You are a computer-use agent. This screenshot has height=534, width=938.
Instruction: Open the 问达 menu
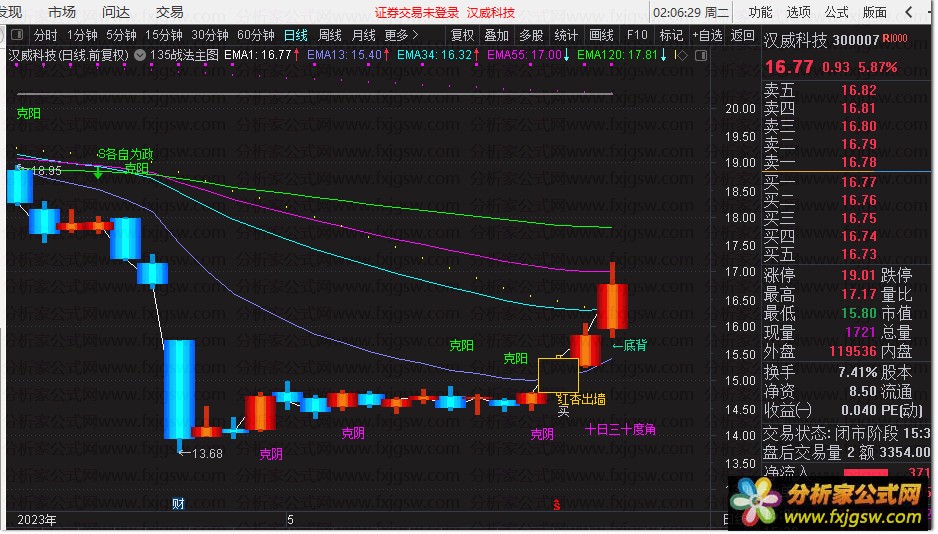116,12
